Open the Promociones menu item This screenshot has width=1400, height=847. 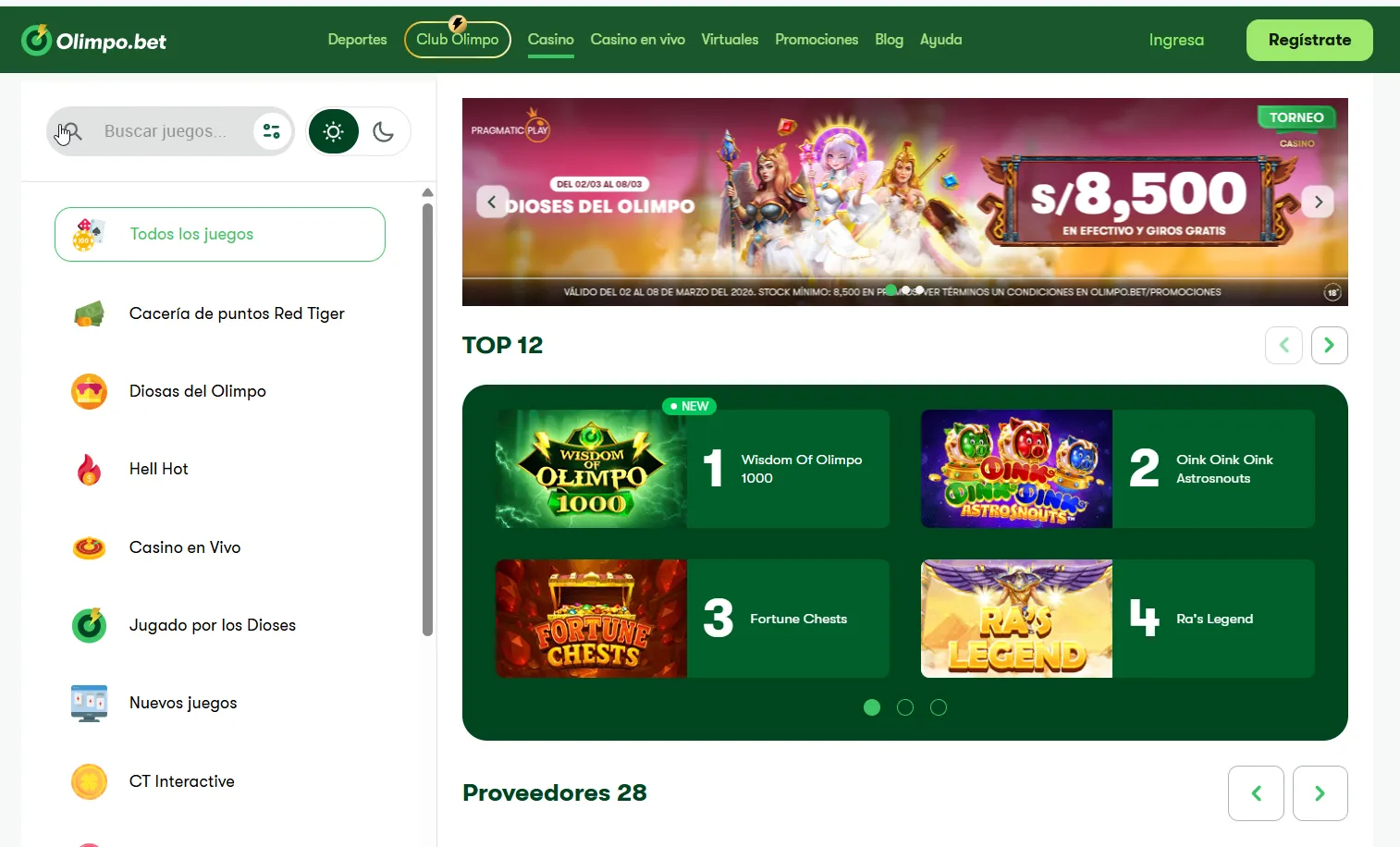[817, 40]
